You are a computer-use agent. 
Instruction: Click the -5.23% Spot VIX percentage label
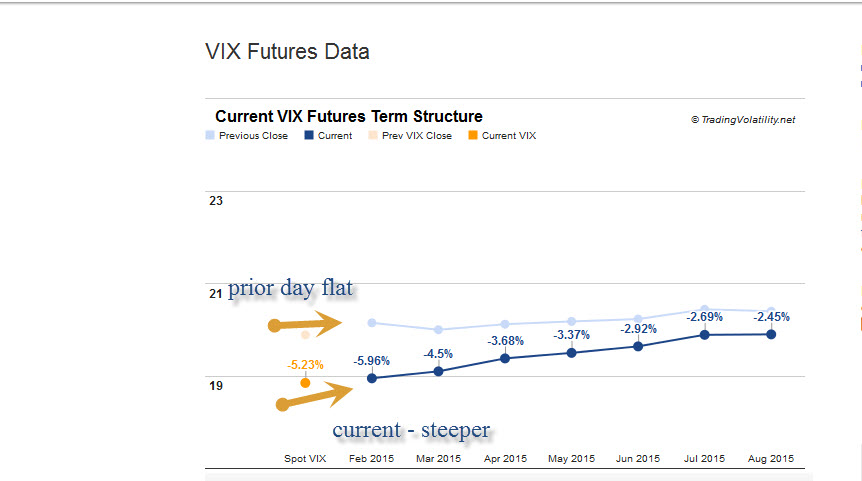tap(305, 365)
